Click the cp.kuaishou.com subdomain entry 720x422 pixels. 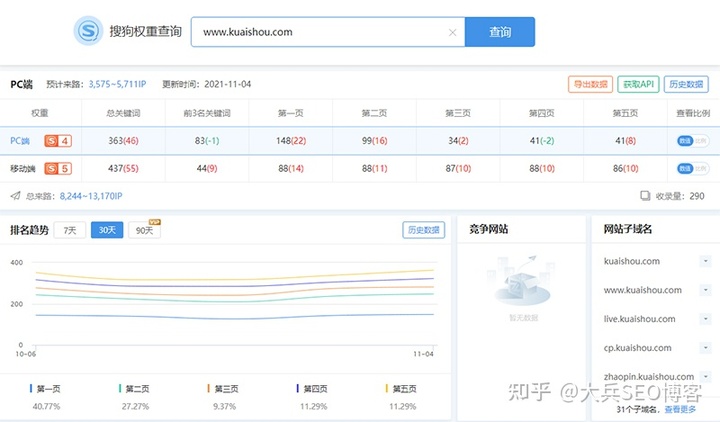(637, 348)
